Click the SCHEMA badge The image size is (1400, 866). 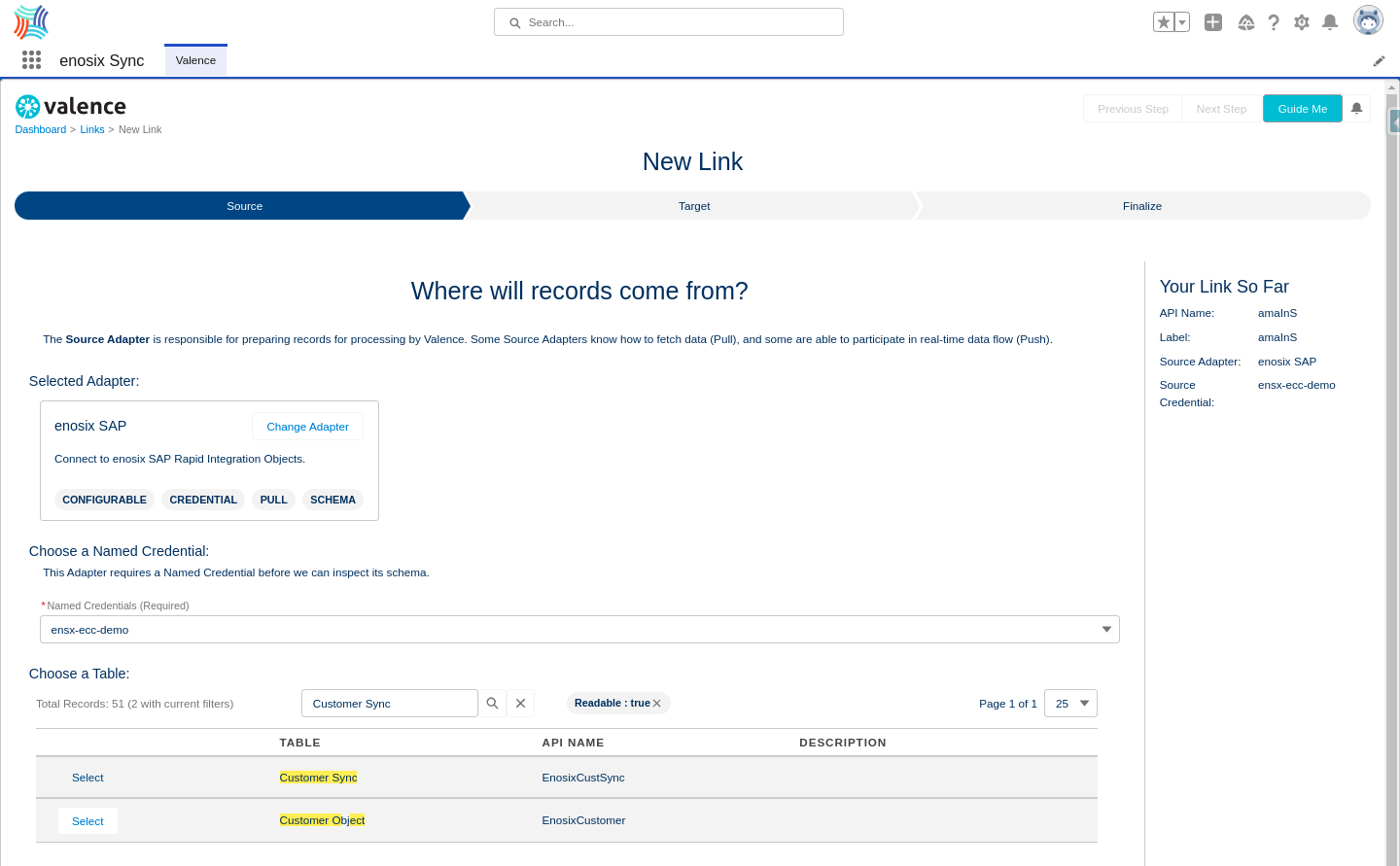point(332,500)
